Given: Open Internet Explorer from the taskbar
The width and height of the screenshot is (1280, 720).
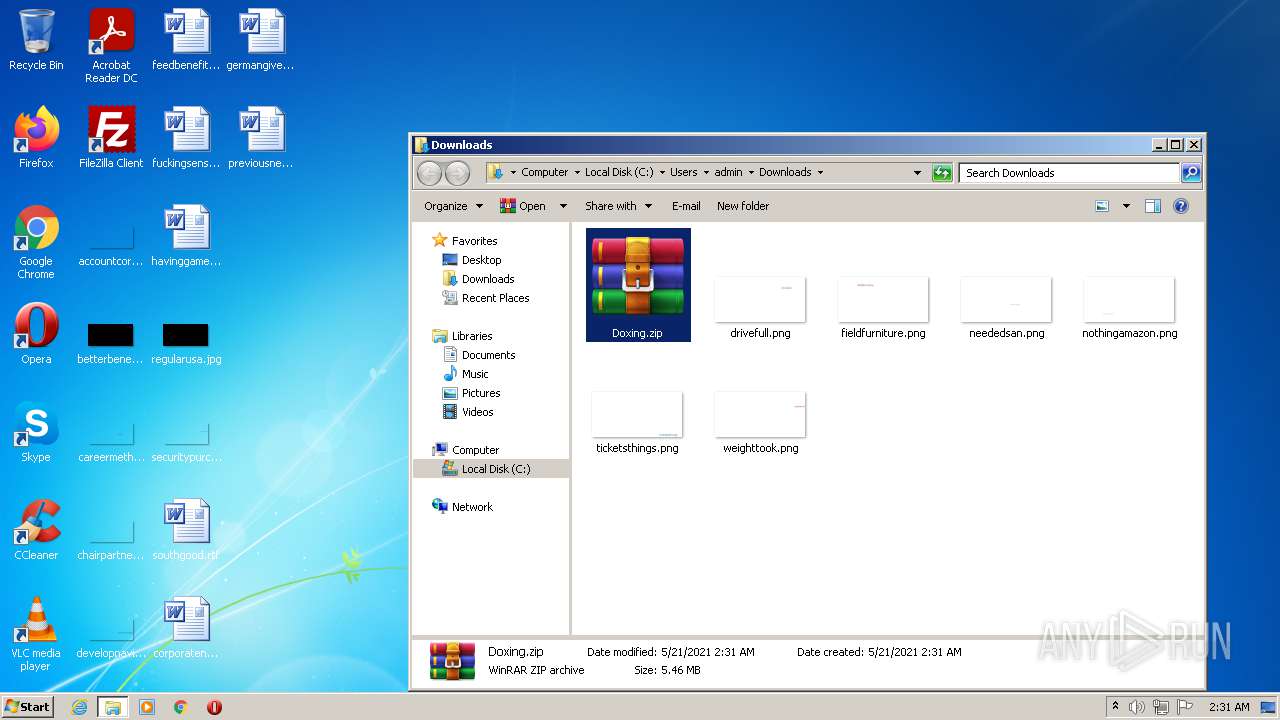Looking at the screenshot, I should pos(79,707).
